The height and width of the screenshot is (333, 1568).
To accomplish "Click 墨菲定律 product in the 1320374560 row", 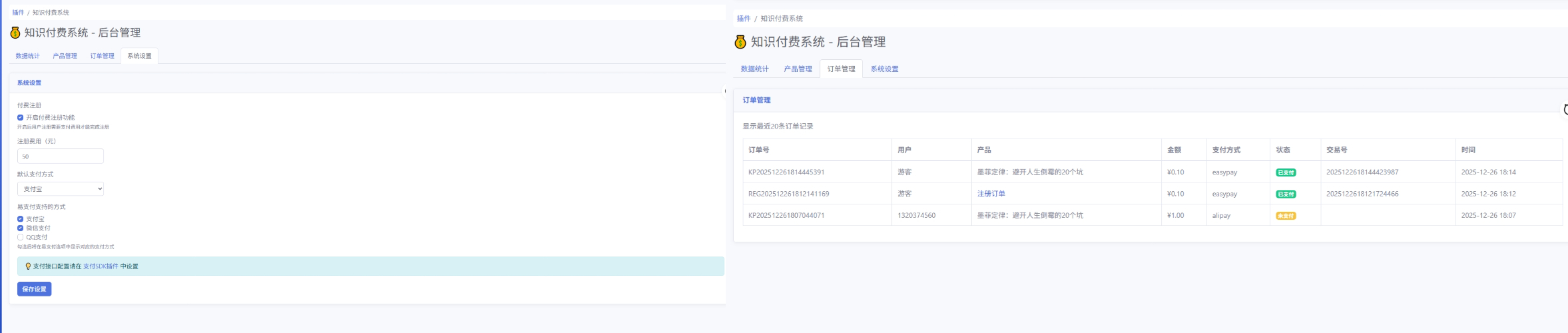I will click(x=1030, y=215).
